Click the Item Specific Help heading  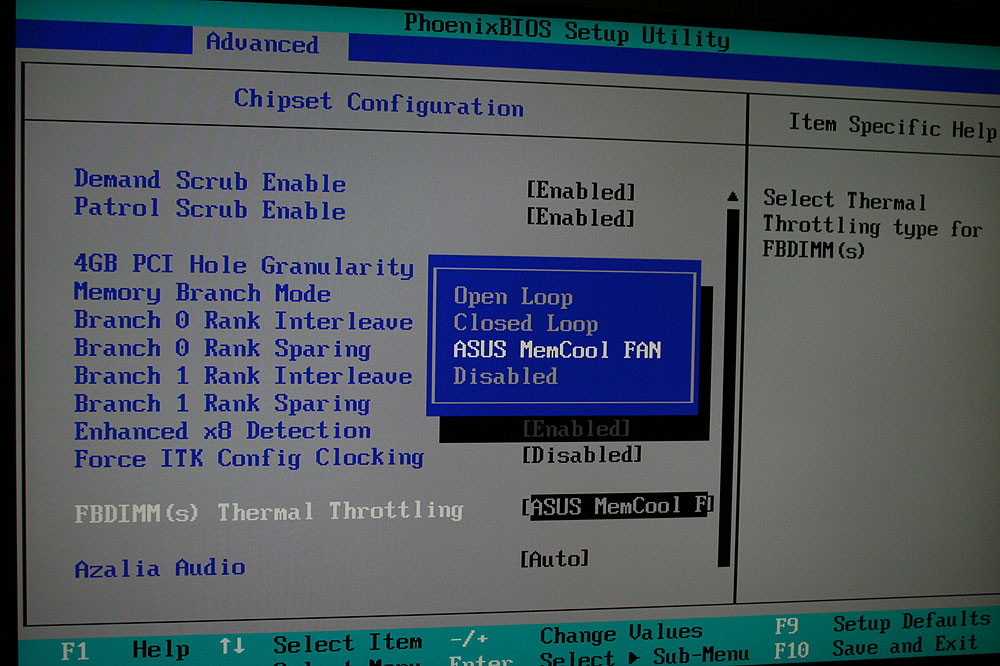click(x=893, y=126)
